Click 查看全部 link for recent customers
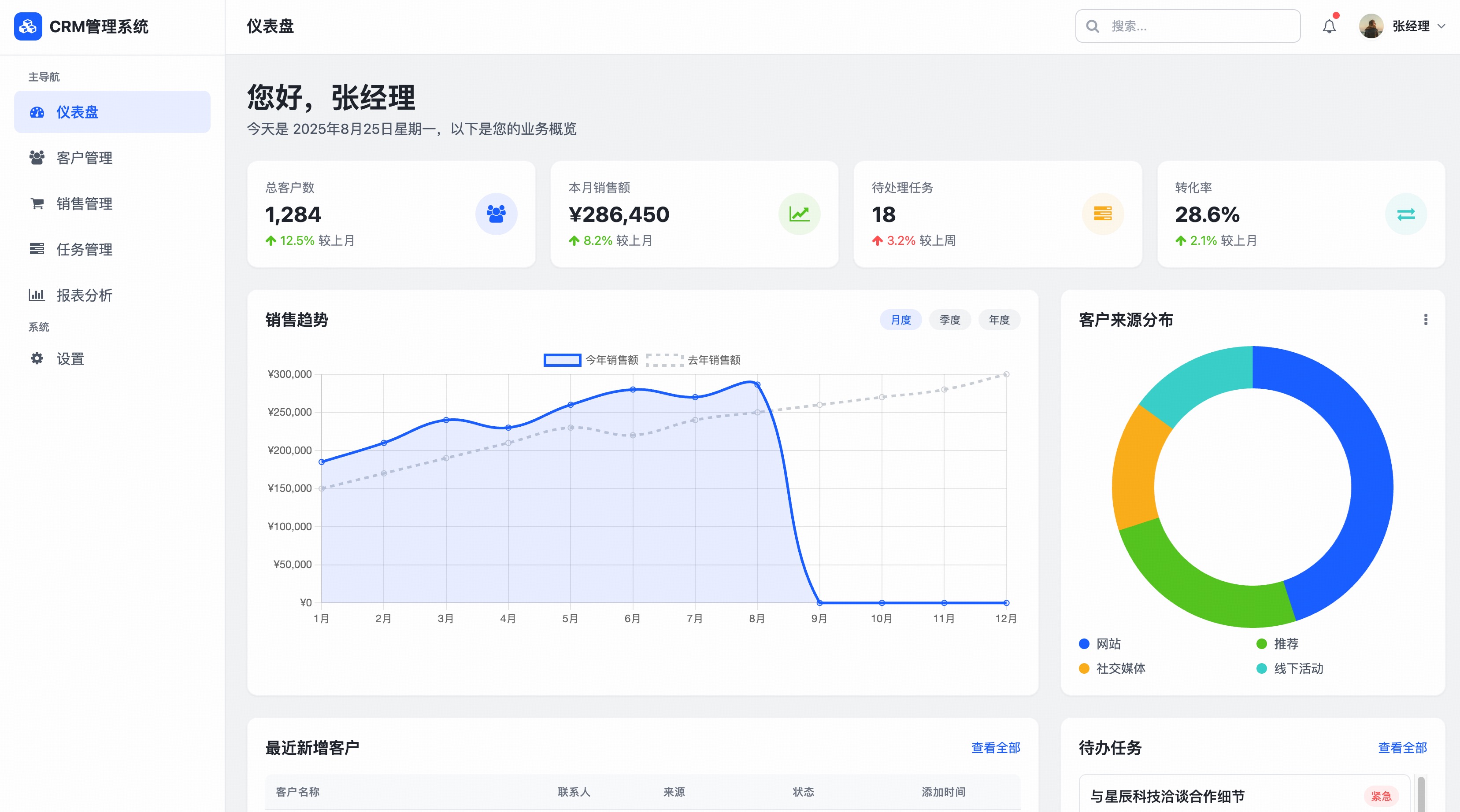The image size is (1460, 812). pyautogui.click(x=995, y=748)
